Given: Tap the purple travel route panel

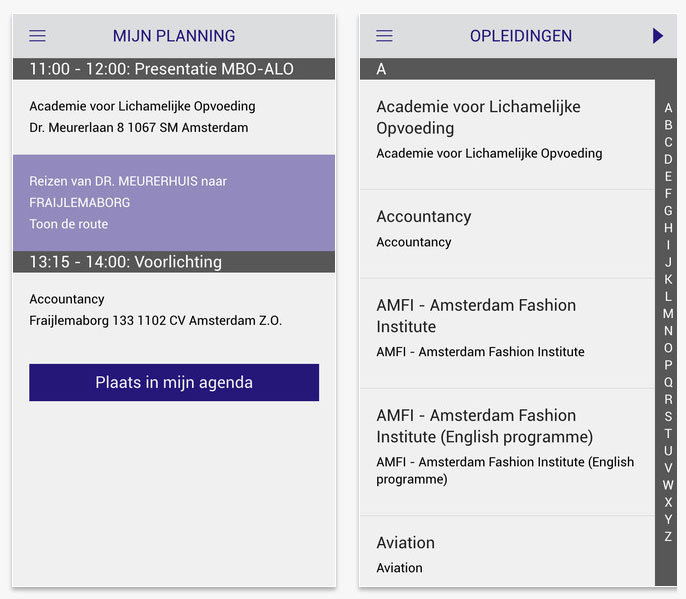Looking at the screenshot, I should (x=174, y=202).
